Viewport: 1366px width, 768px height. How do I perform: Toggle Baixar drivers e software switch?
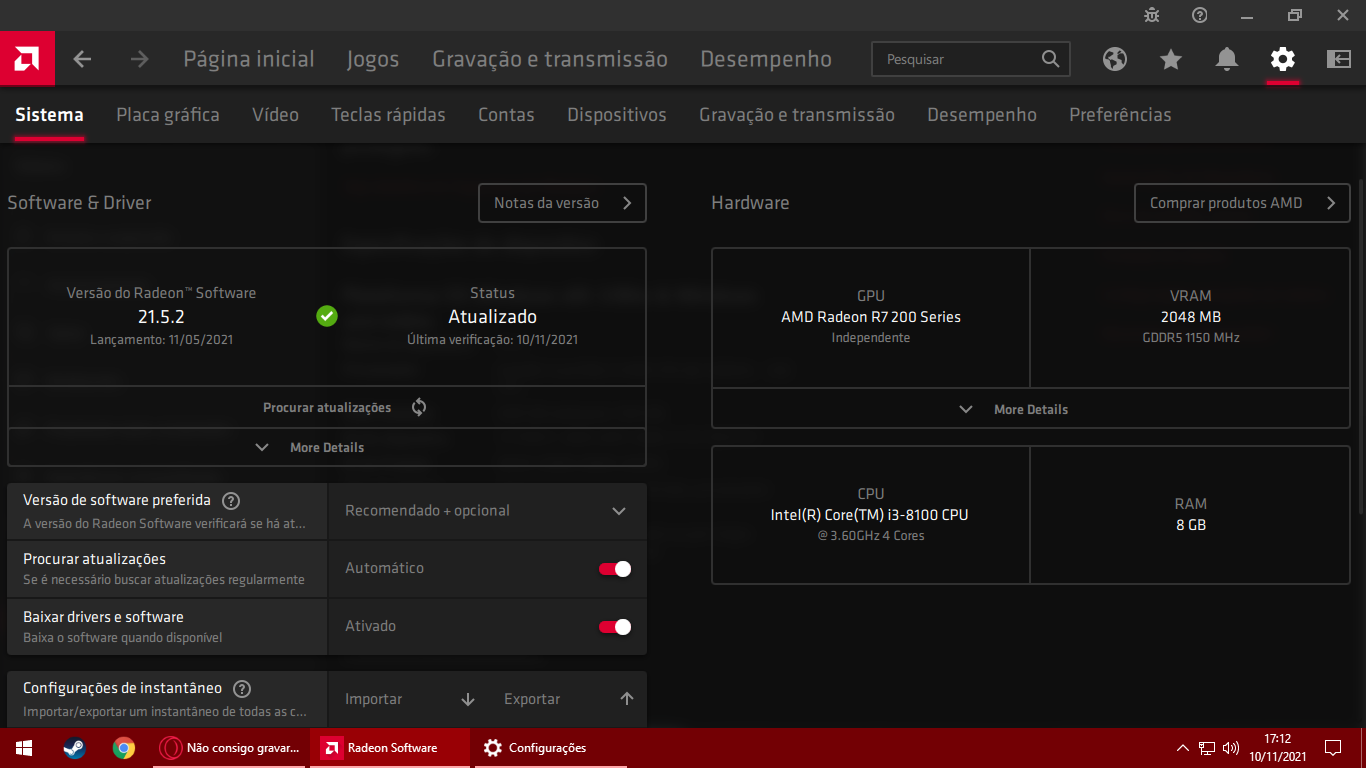615,627
